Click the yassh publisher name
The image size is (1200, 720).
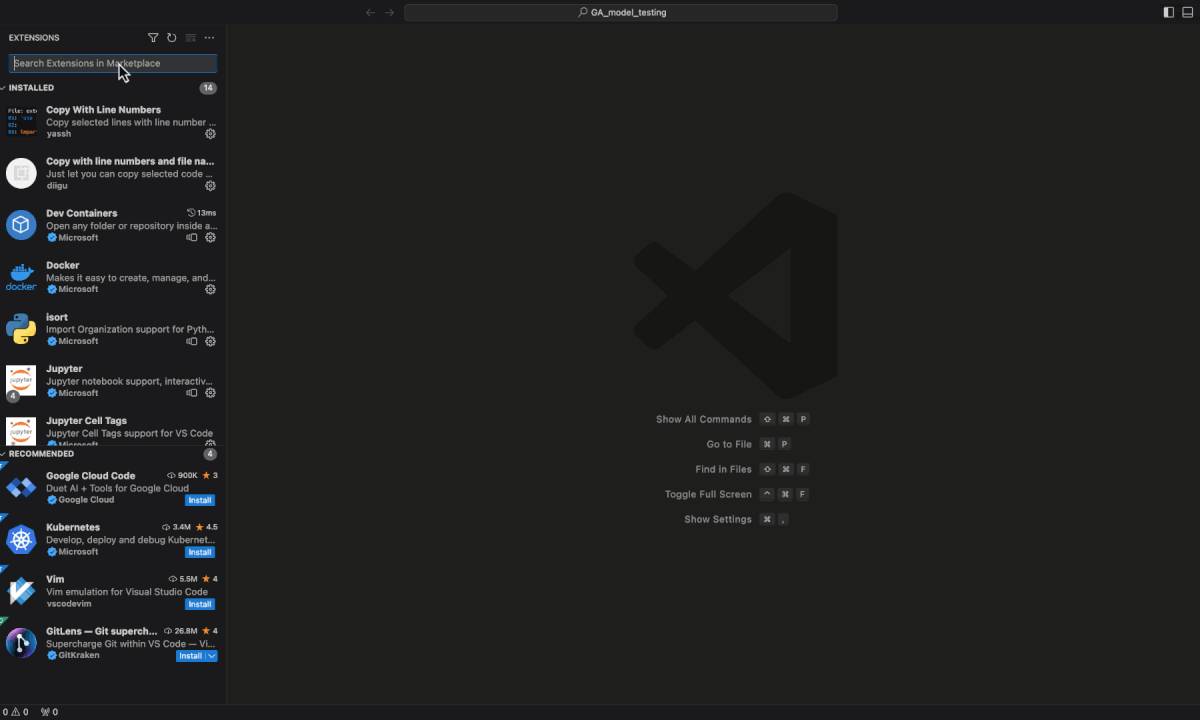coord(58,134)
